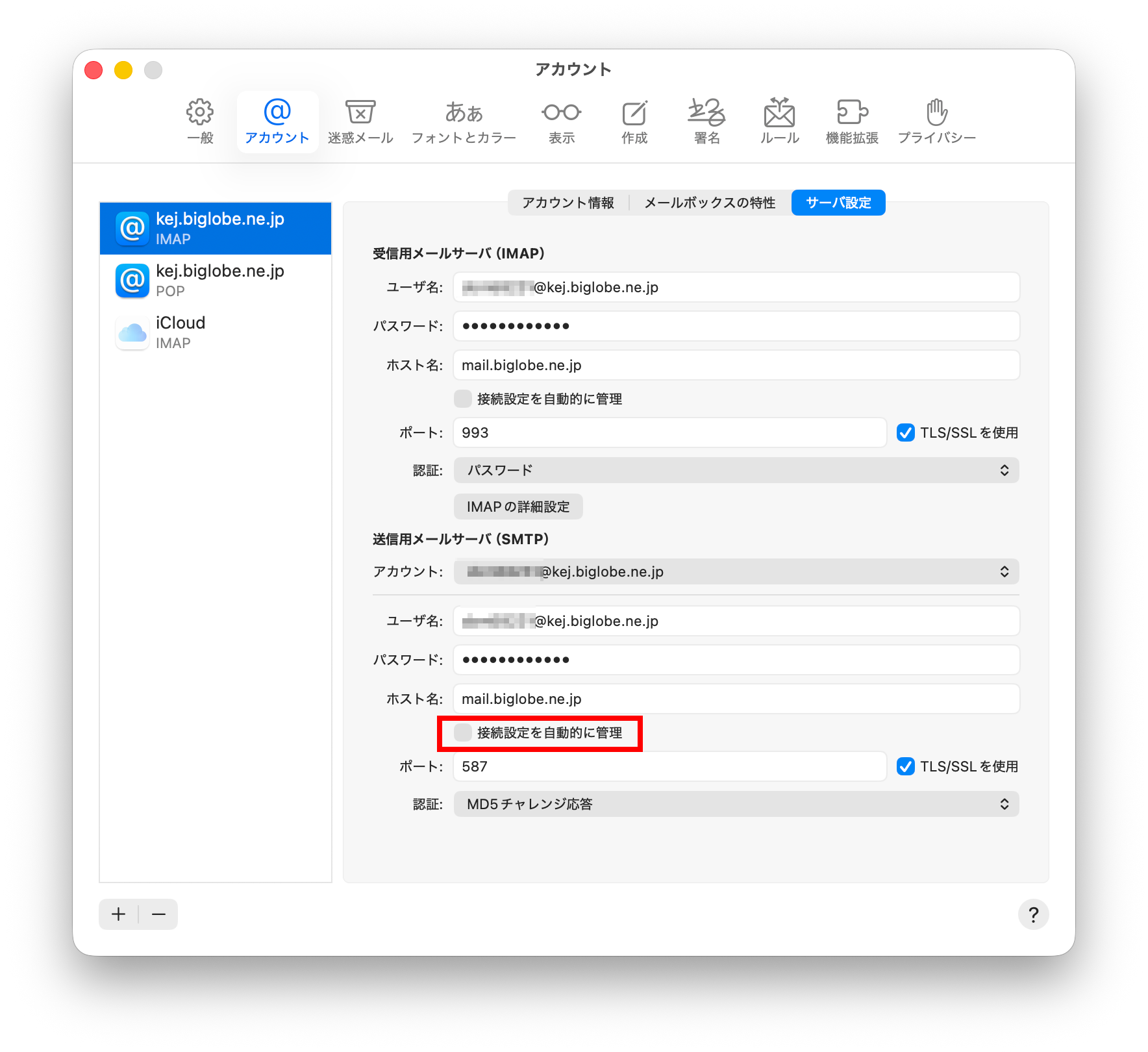Click the help question mark button

[x=1033, y=914]
